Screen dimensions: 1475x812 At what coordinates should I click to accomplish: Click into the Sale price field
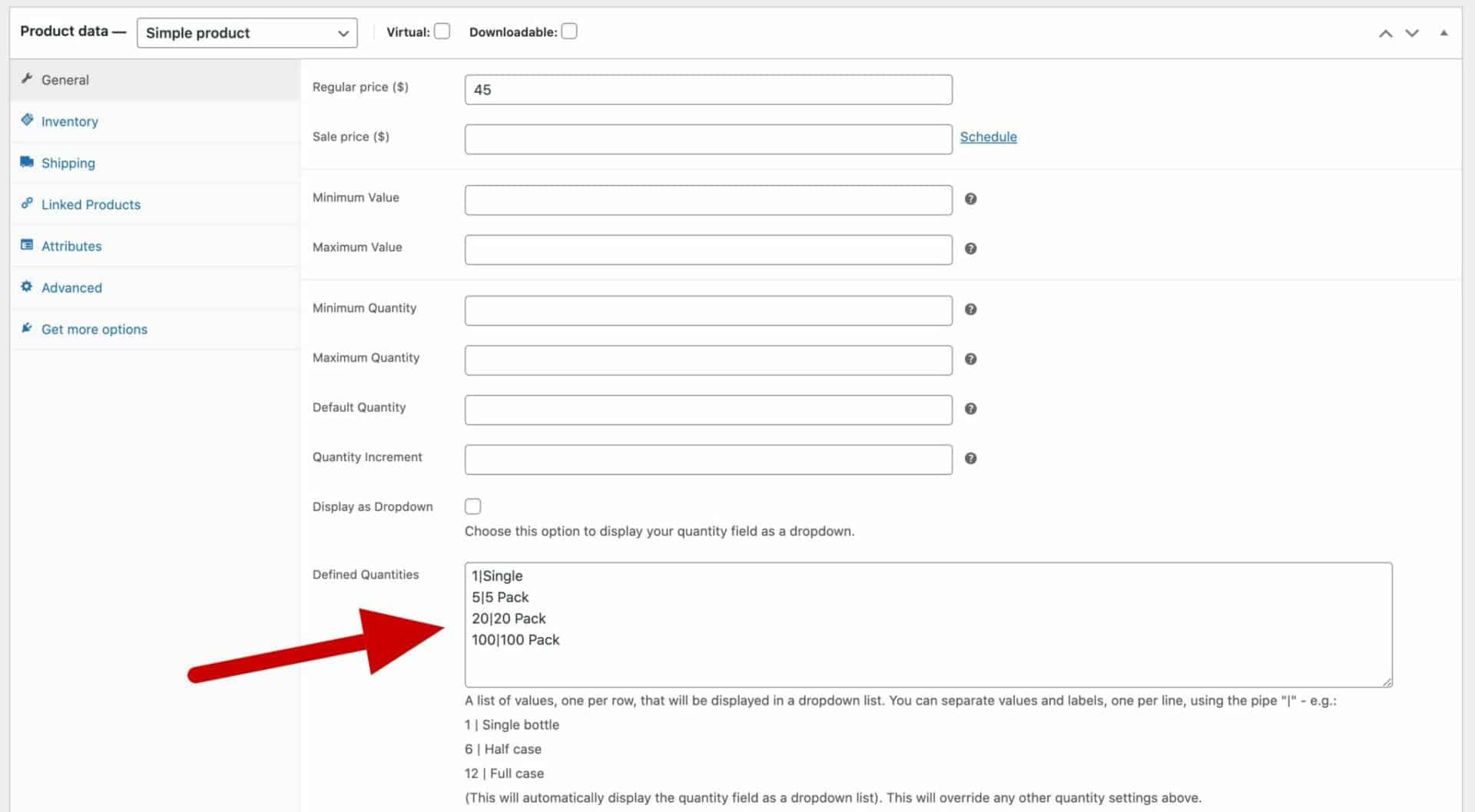(708, 139)
